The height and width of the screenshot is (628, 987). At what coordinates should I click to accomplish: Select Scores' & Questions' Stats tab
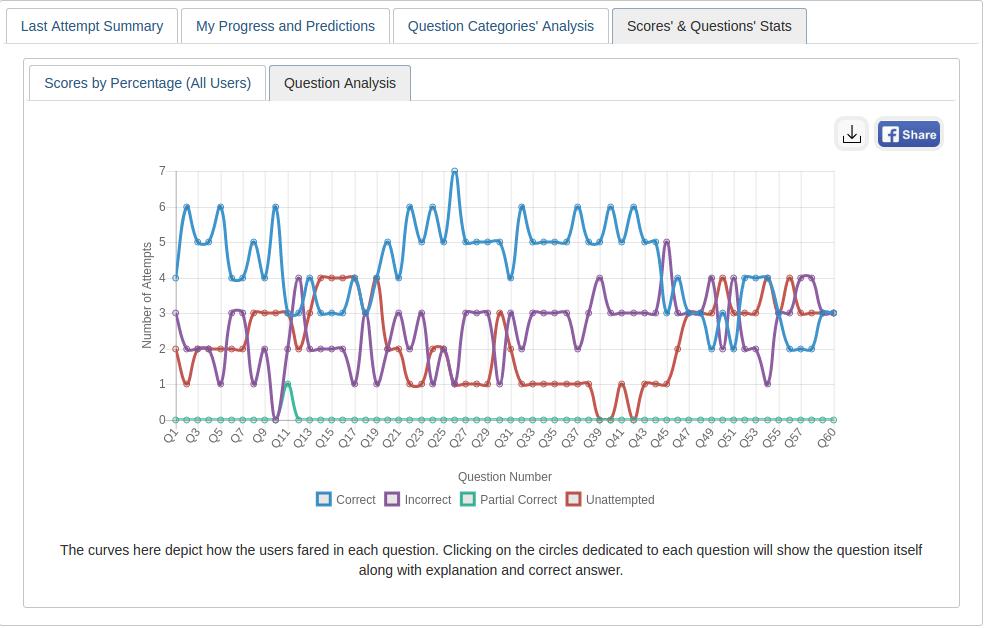[x=709, y=26]
